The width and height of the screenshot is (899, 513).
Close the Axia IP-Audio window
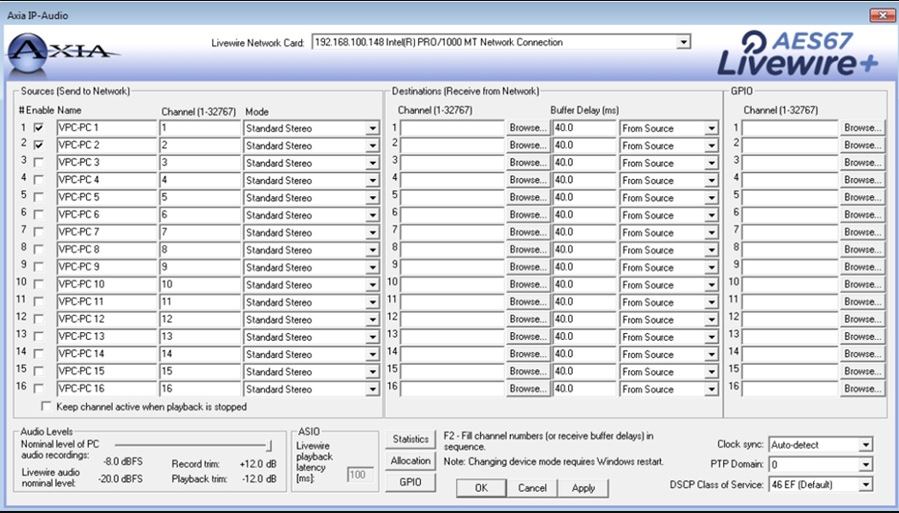(882, 15)
